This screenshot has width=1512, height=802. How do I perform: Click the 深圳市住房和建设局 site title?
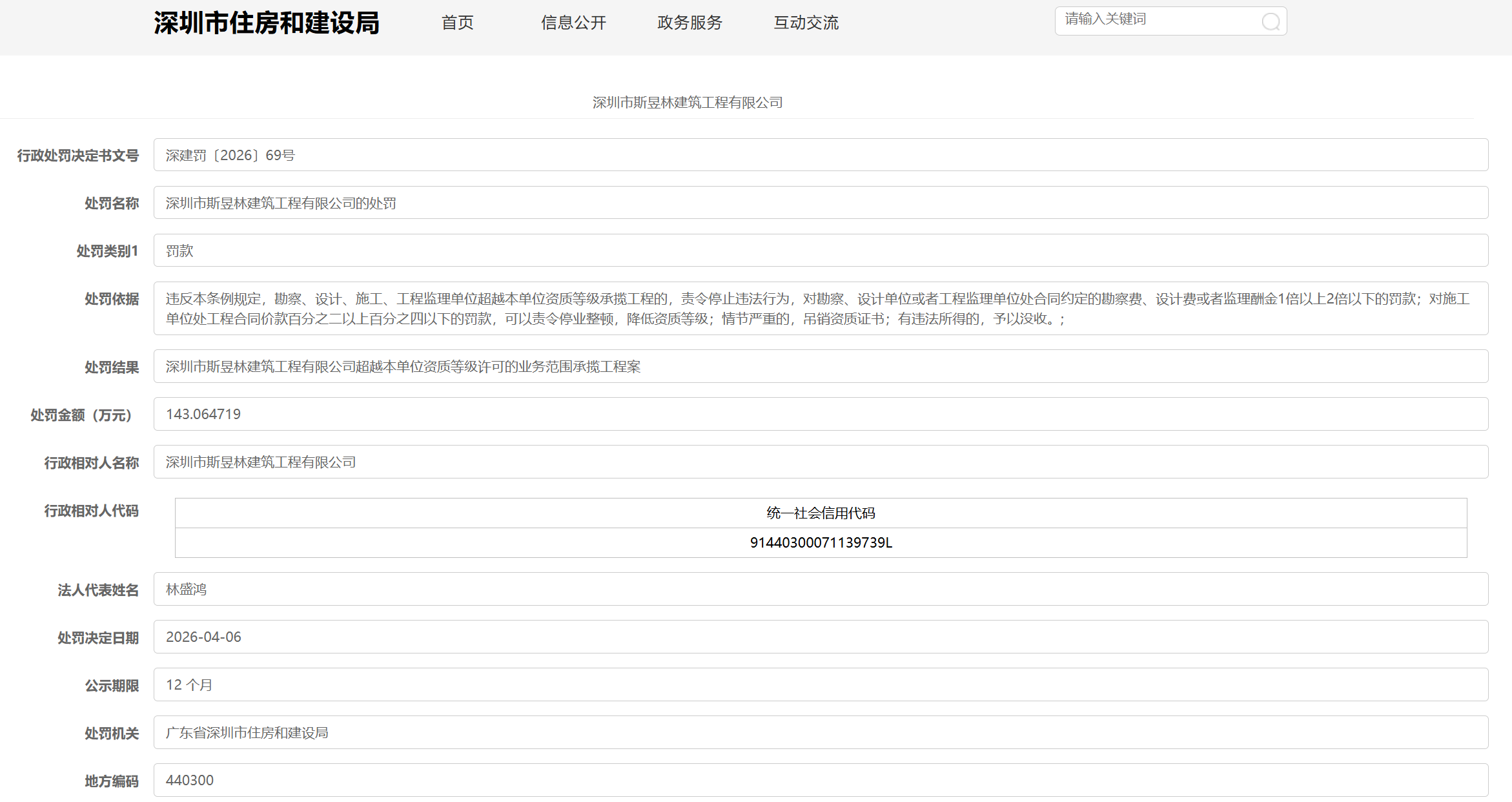click(266, 23)
